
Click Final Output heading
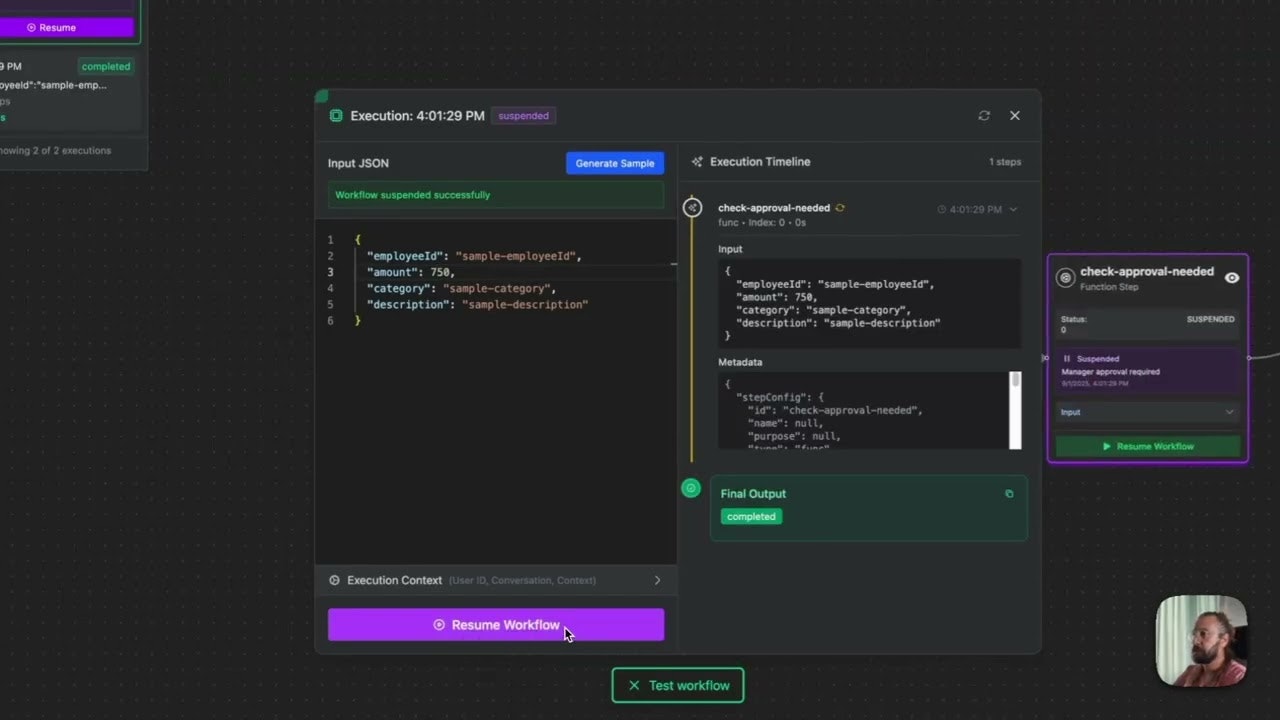[x=753, y=494]
